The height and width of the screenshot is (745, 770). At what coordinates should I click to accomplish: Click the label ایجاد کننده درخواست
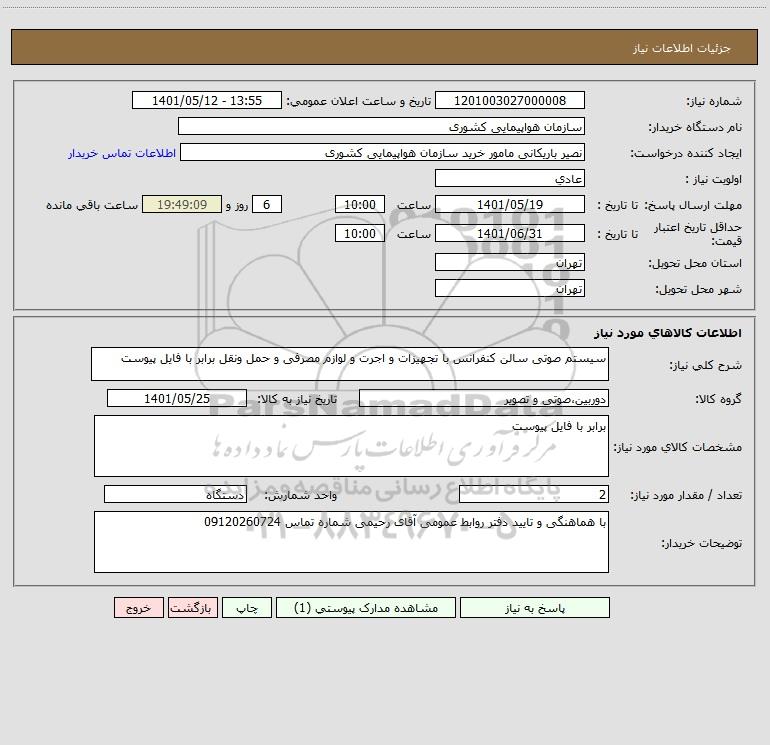[686, 153]
